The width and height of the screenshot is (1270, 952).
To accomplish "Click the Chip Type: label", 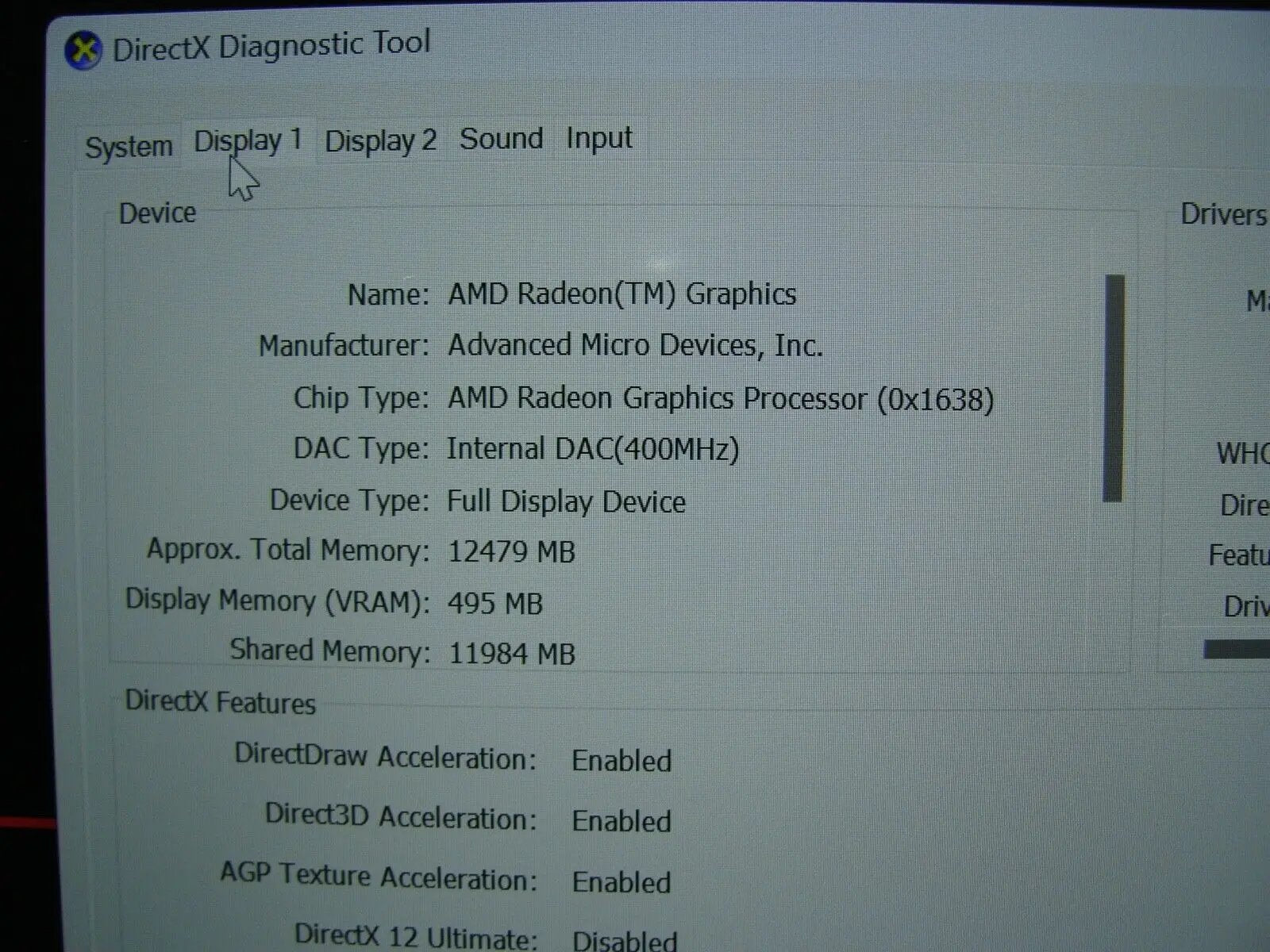I will pyautogui.click(x=361, y=397).
